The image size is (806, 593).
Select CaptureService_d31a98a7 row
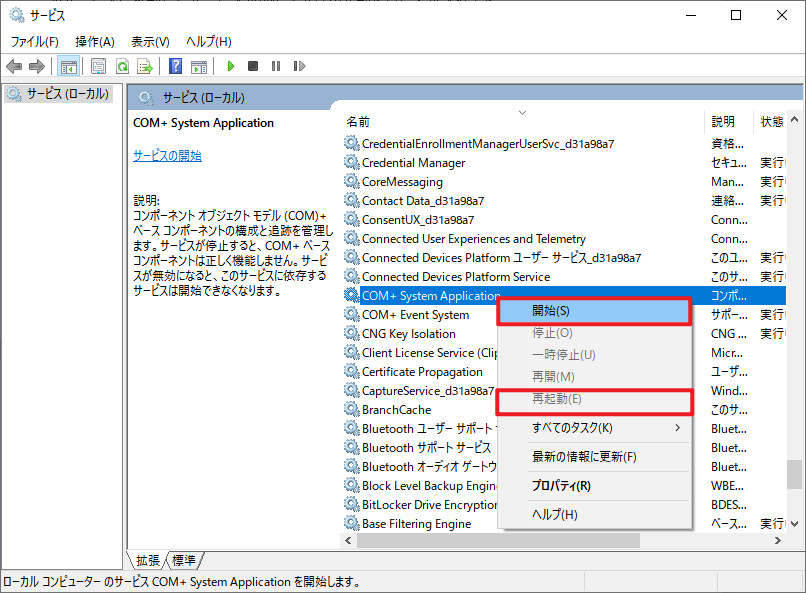tap(419, 391)
